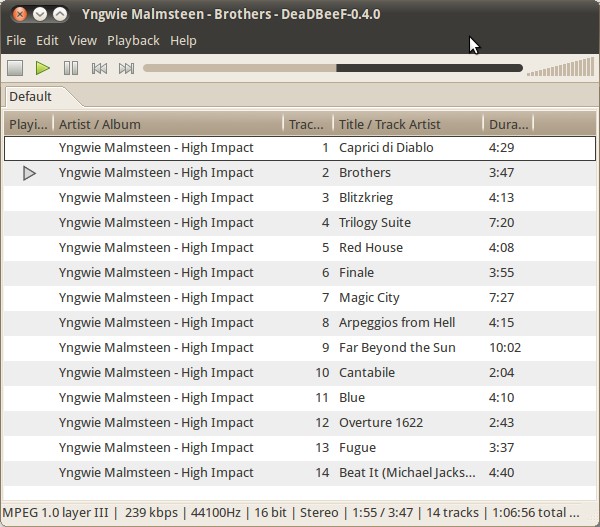600x527 pixels.
Task: Click the 2:04 duration of Cantabile
Action: pyautogui.click(x=501, y=372)
